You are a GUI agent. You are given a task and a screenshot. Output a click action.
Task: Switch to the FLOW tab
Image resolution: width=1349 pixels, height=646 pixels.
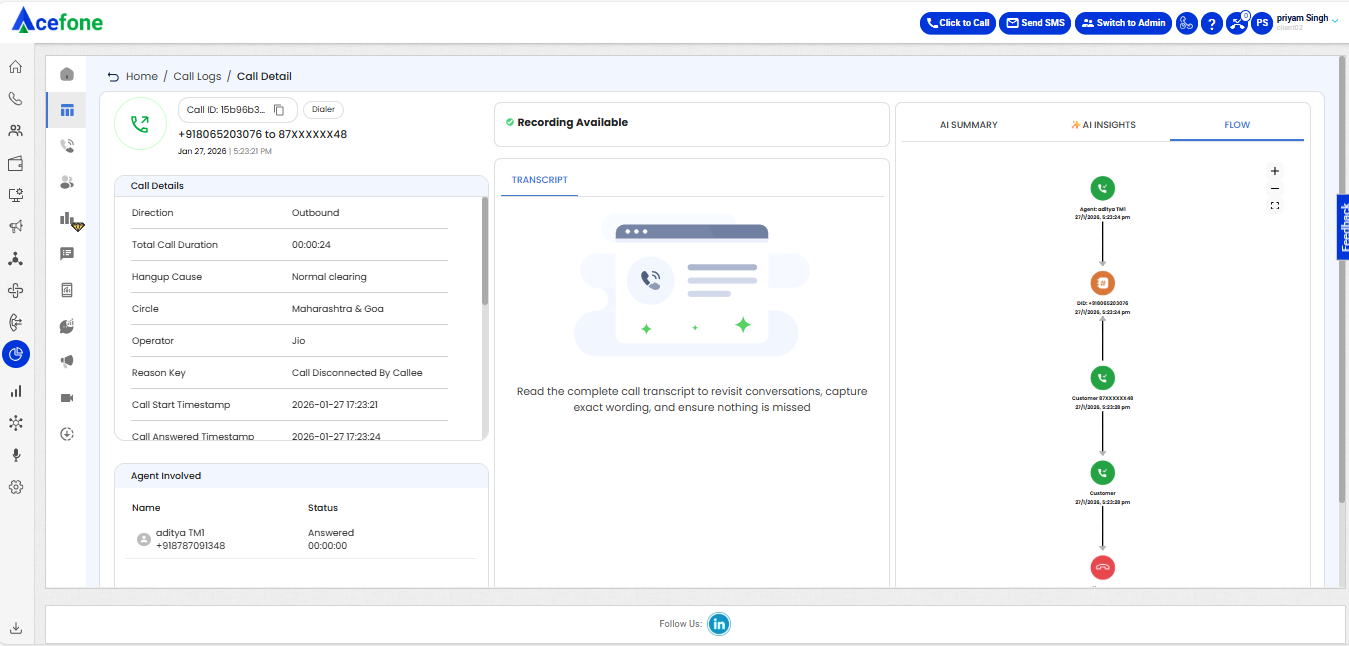pyautogui.click(x=1237, y=125)
